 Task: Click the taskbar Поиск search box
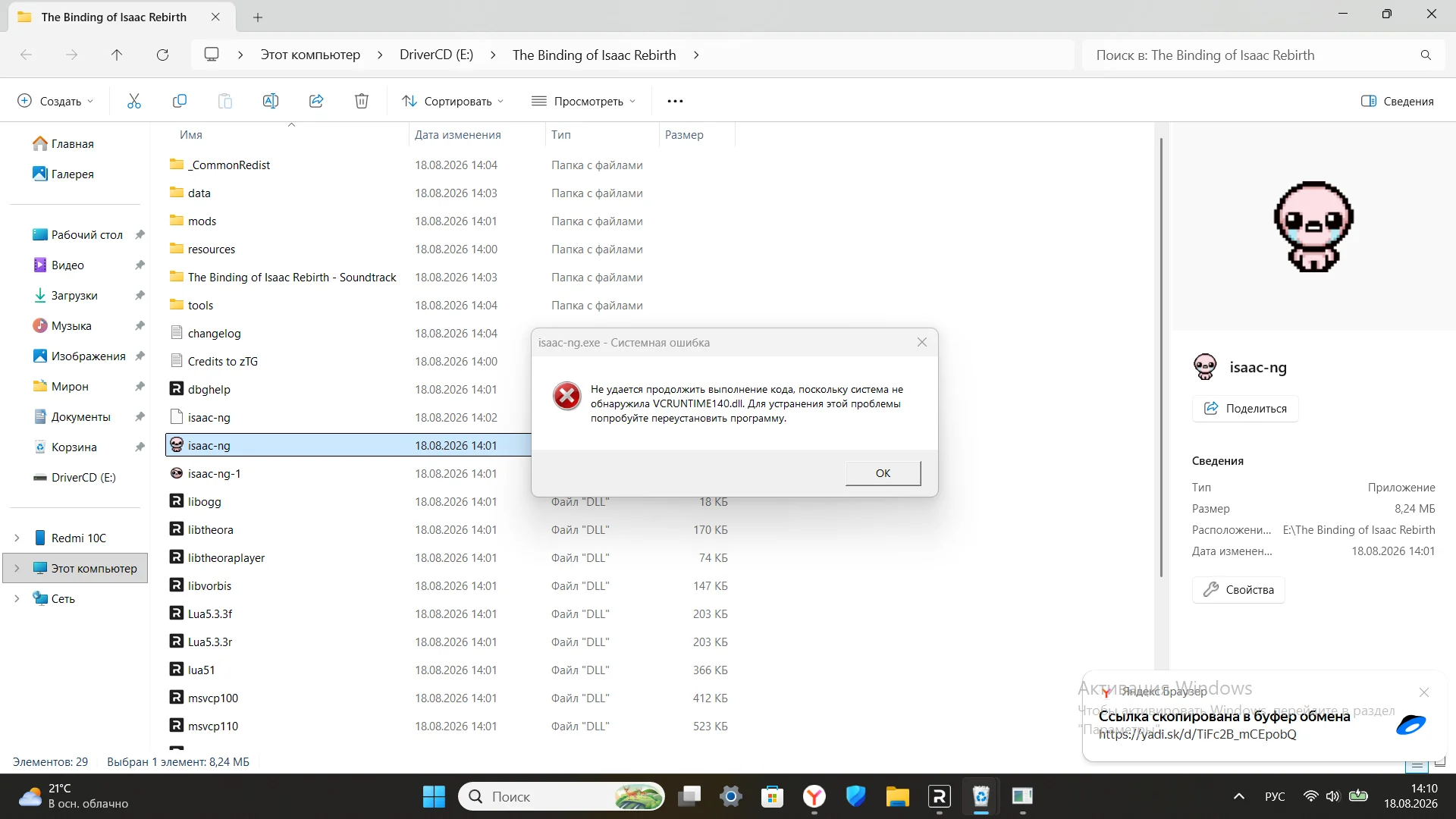pos(562,796)
